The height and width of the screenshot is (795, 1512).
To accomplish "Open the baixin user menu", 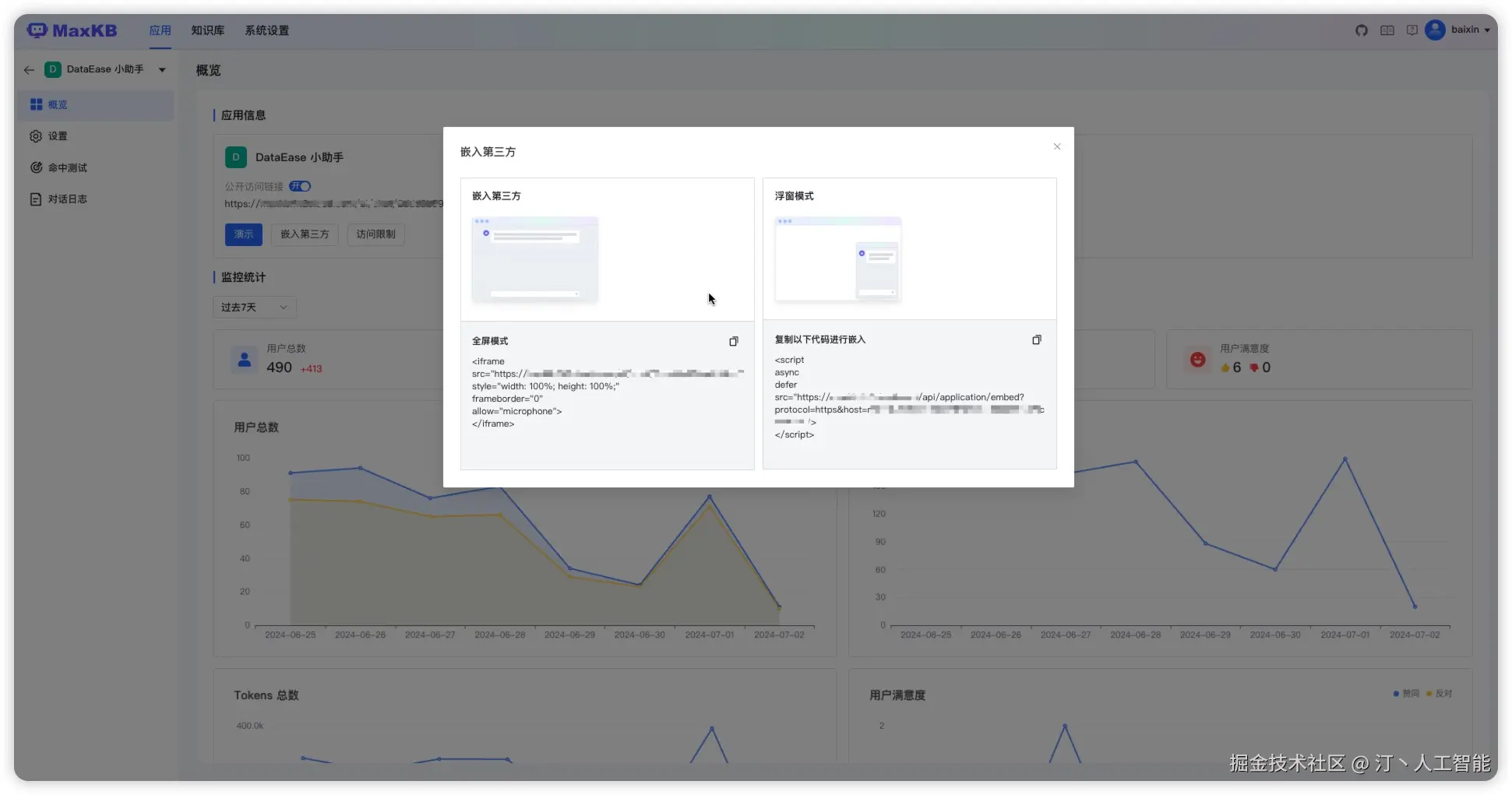I will (x=1470, y=30).
